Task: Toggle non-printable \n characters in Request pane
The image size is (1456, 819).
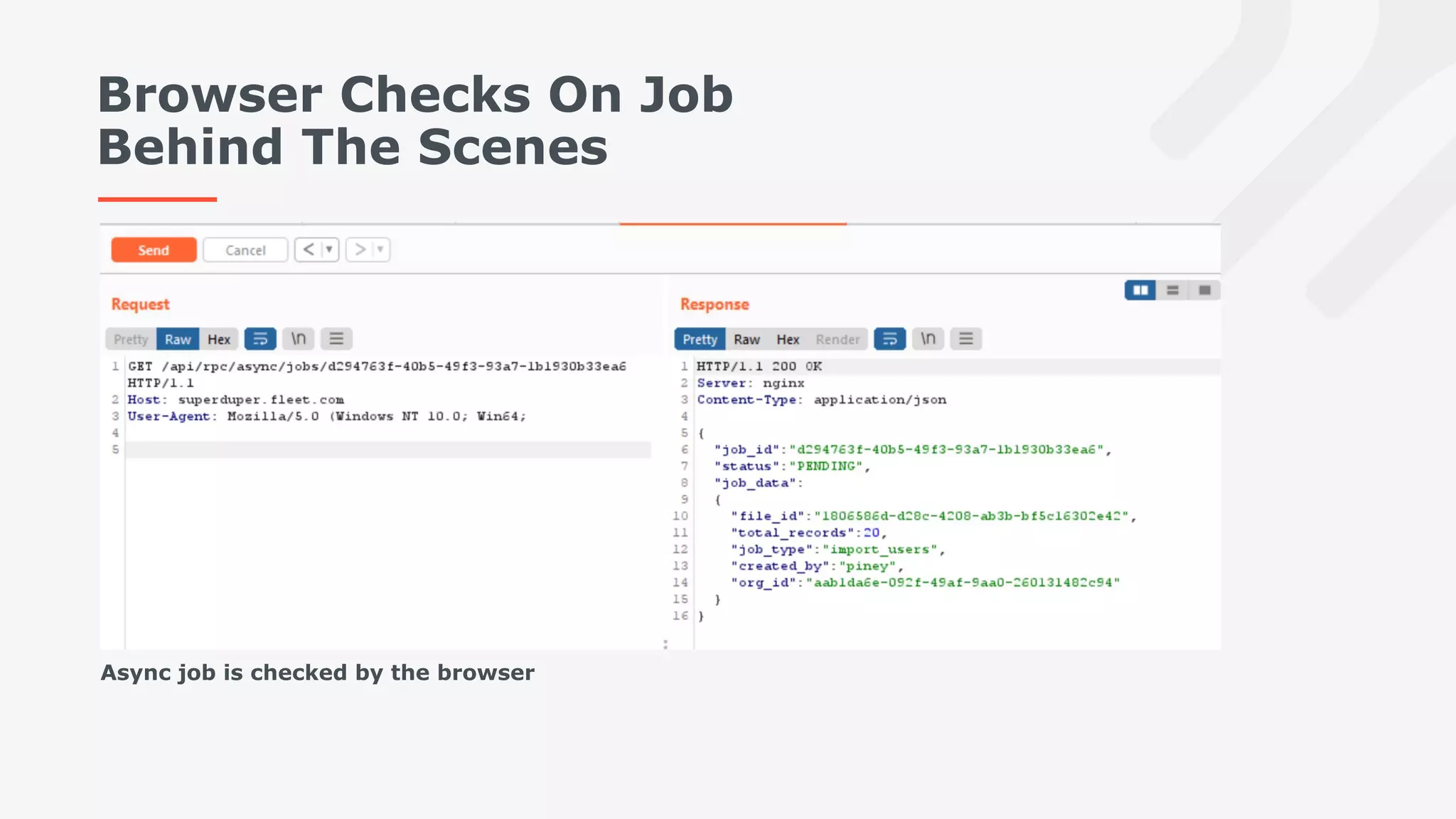Action: 299,339
